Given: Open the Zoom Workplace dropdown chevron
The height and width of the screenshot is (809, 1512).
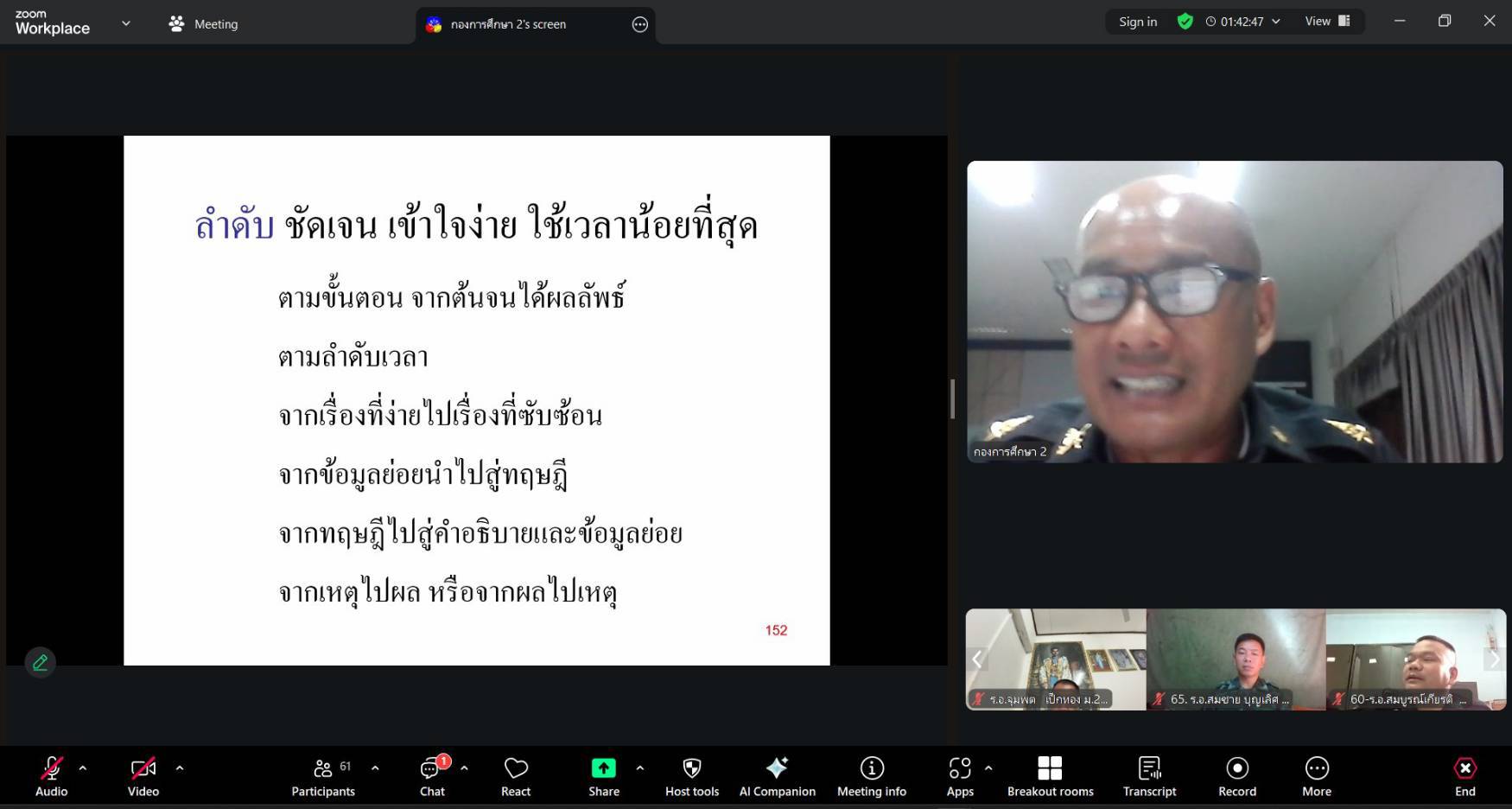Looking at the screenshot, I should [x=126, y=23].
